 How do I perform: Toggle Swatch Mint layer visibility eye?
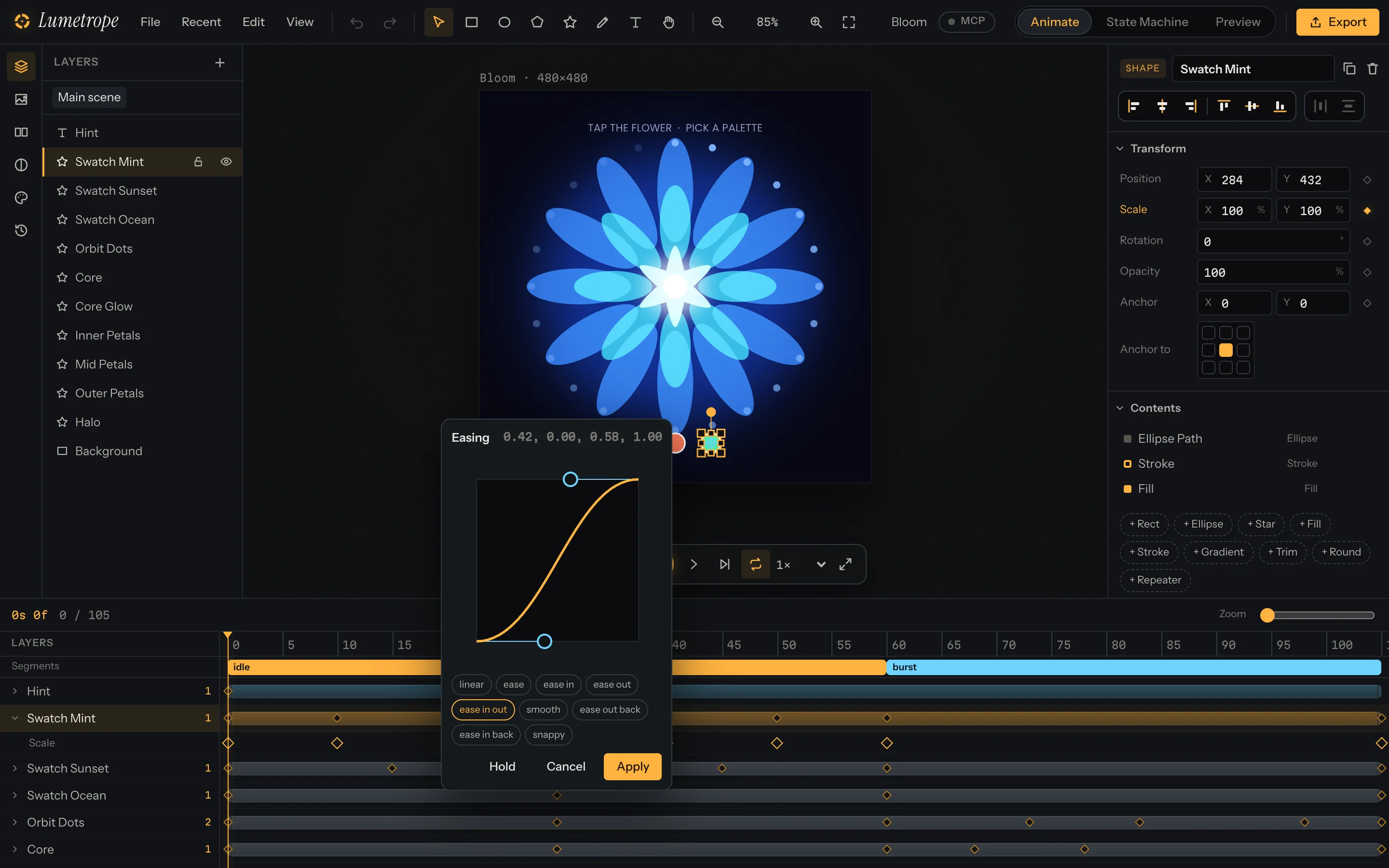pos(226,162)
